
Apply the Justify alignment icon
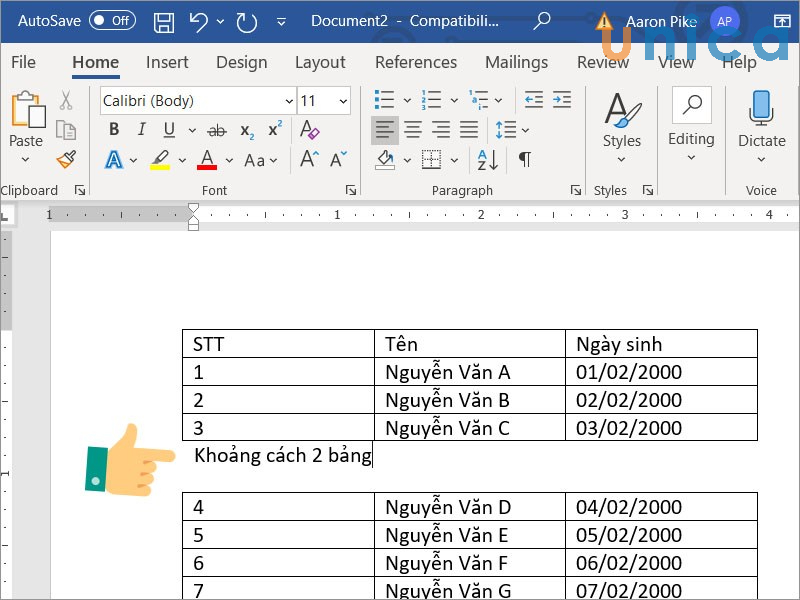coord(469,130)
